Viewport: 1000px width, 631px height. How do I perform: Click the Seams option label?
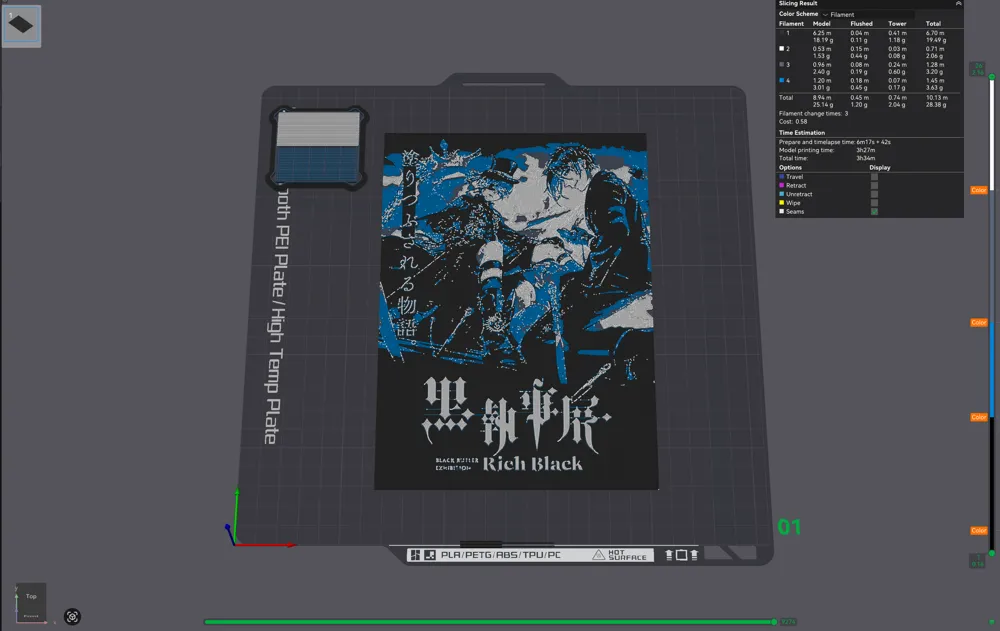[795, 211]
